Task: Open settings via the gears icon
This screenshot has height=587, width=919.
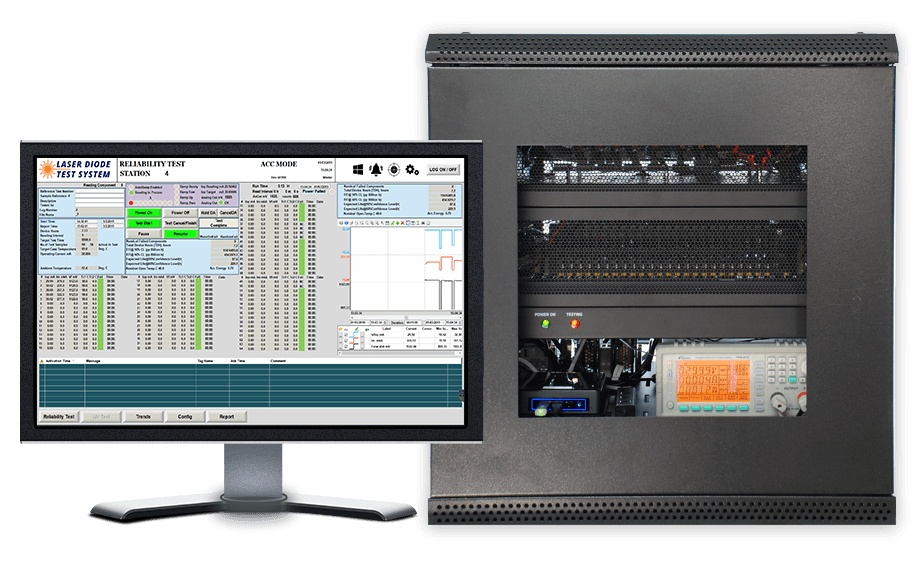Action: [x=412, y=170]
